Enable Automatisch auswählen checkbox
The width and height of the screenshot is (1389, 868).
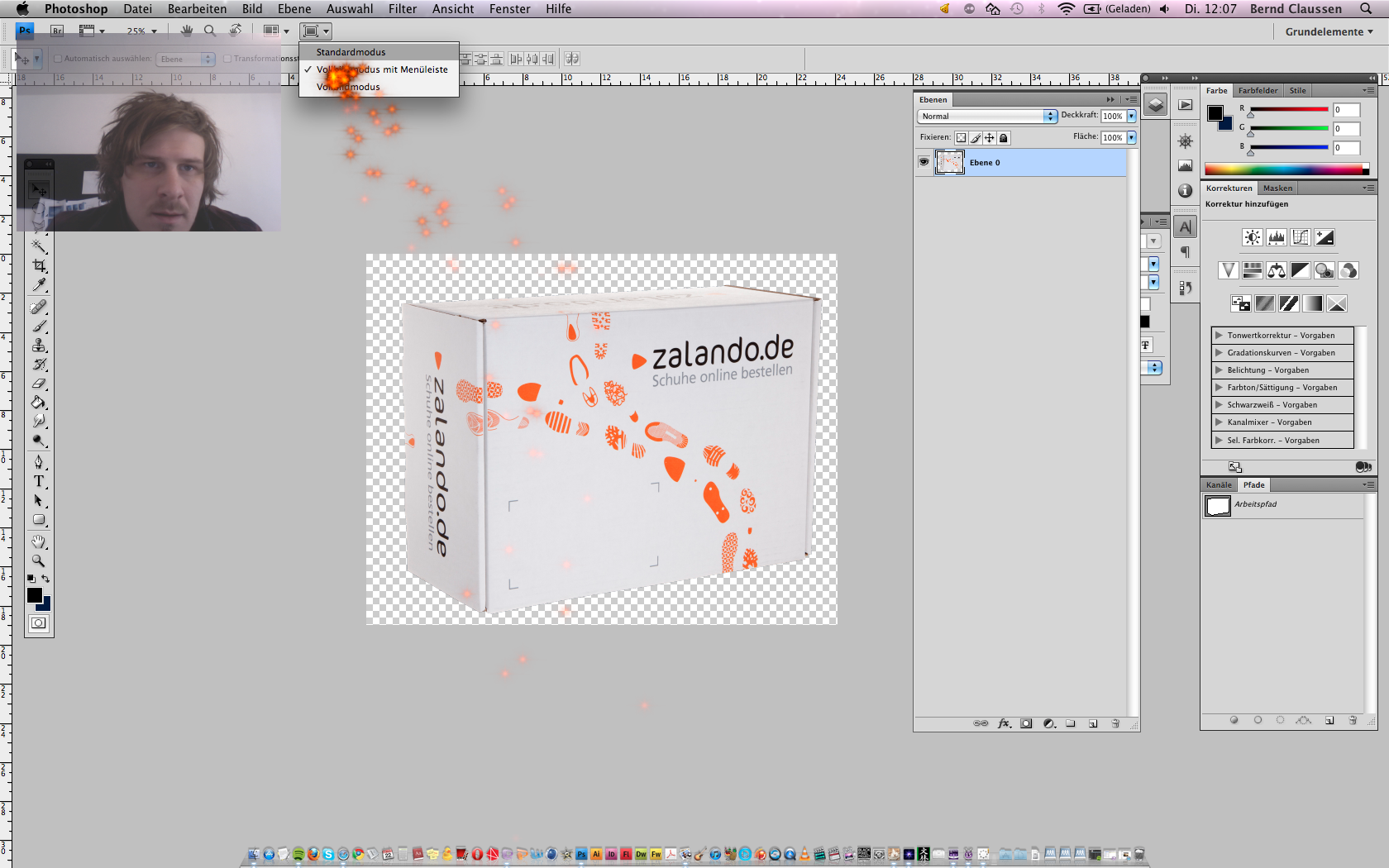click(x=58, y=59)
